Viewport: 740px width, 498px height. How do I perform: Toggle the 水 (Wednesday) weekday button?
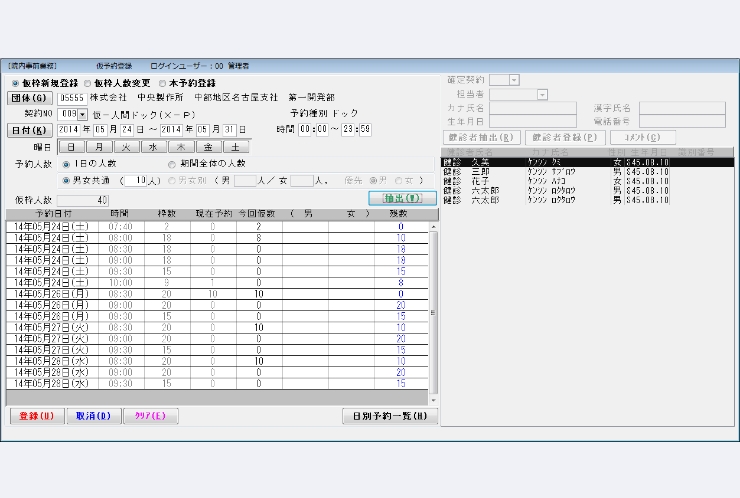(x=153, y=147)
